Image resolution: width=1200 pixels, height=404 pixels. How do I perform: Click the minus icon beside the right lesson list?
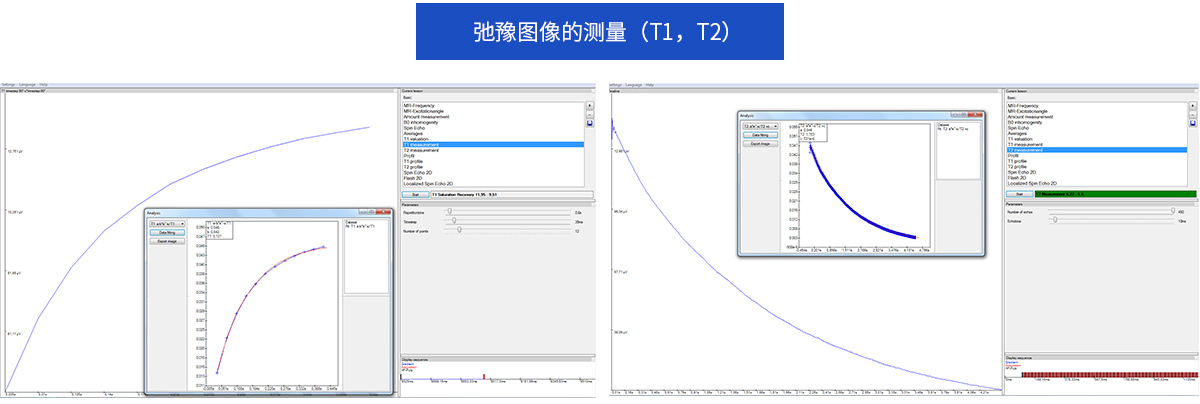(1194, 114)
